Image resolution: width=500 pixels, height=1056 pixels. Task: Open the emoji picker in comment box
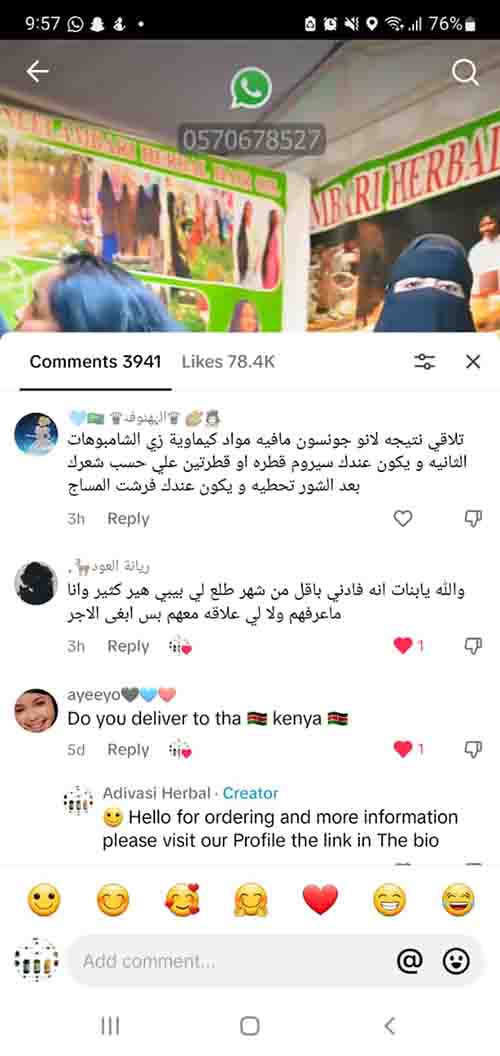[456, 962]
